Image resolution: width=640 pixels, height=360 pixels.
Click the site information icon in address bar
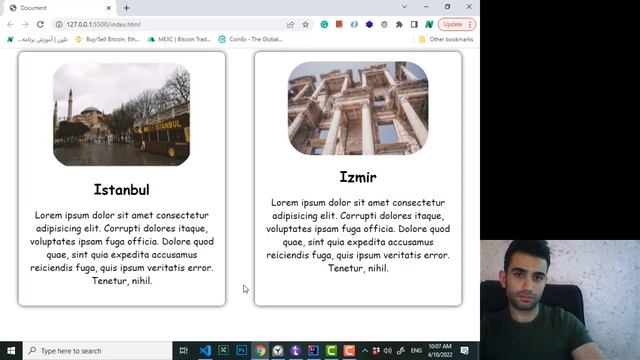[x=59, y=24]
